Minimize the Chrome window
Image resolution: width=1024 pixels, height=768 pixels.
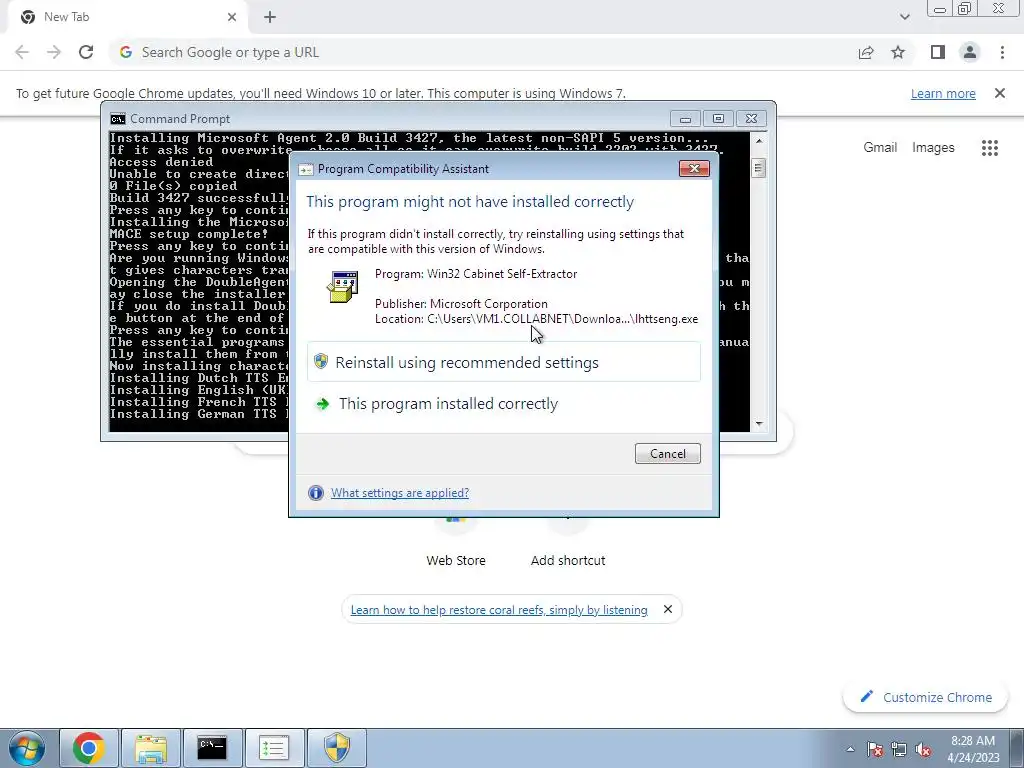(940, 9)
